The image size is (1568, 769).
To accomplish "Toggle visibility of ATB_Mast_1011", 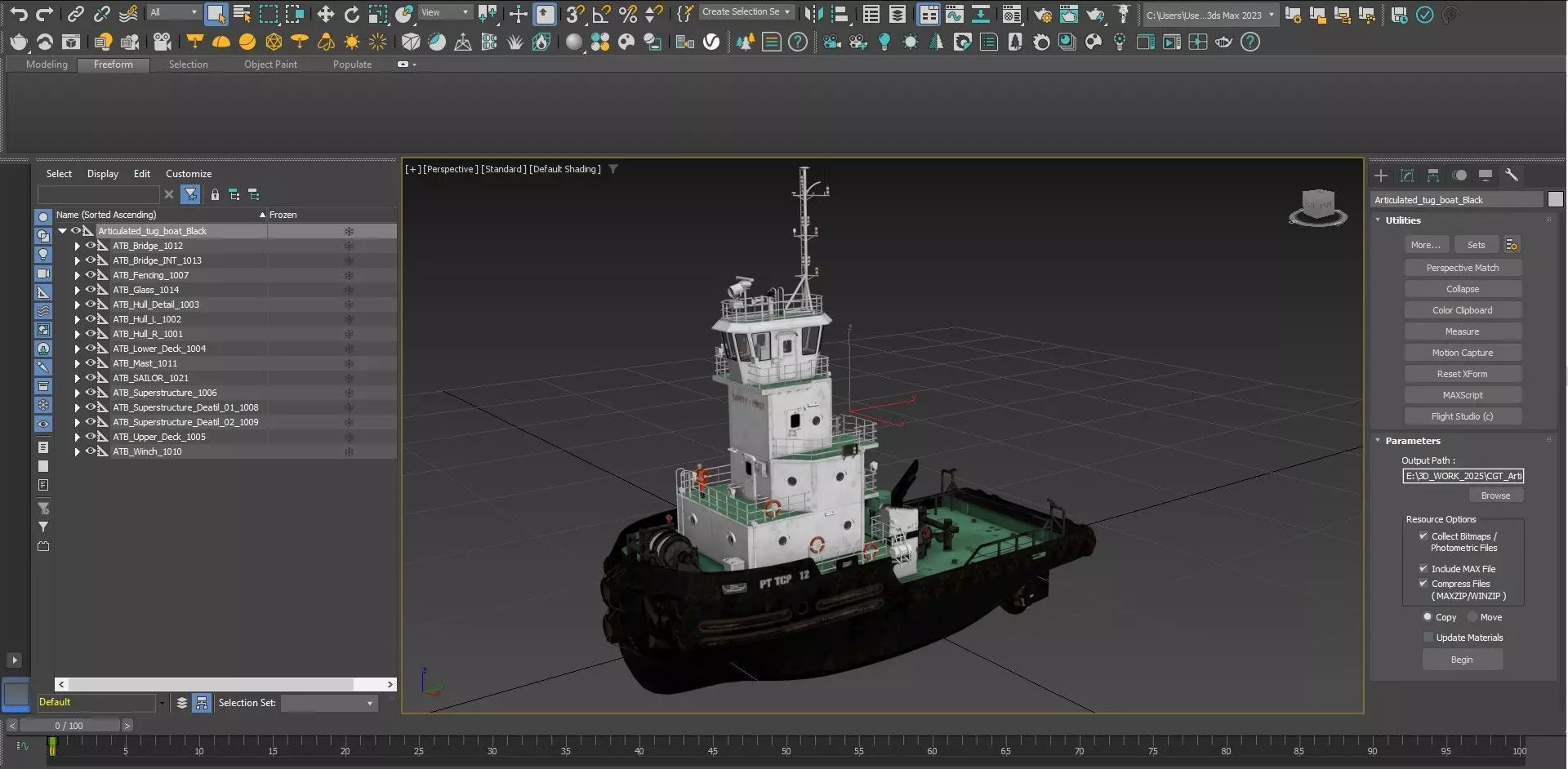I will click(x=91, y=363).
